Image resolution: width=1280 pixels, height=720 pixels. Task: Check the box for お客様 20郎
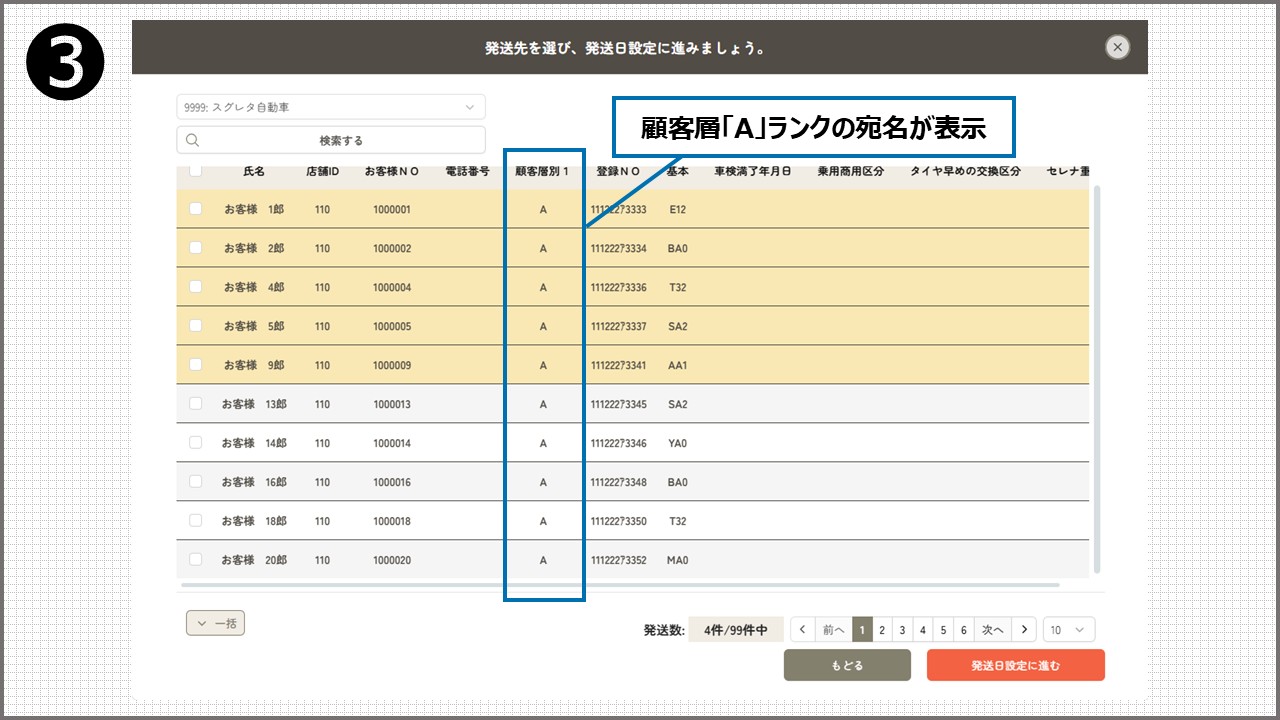[196, 559]
